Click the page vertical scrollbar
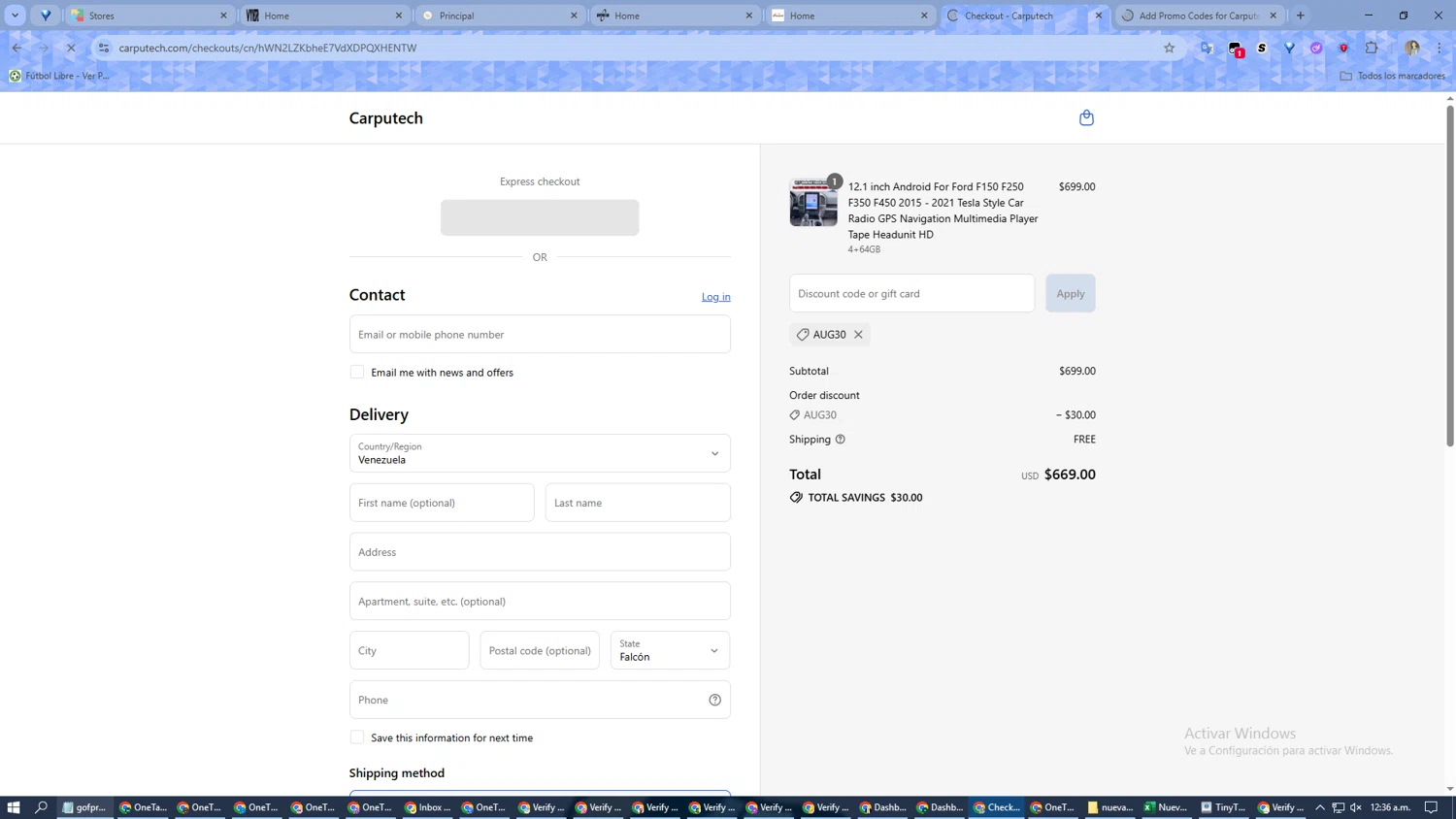This screenshot has height=819, width=1456. (x=1450, y=275)
